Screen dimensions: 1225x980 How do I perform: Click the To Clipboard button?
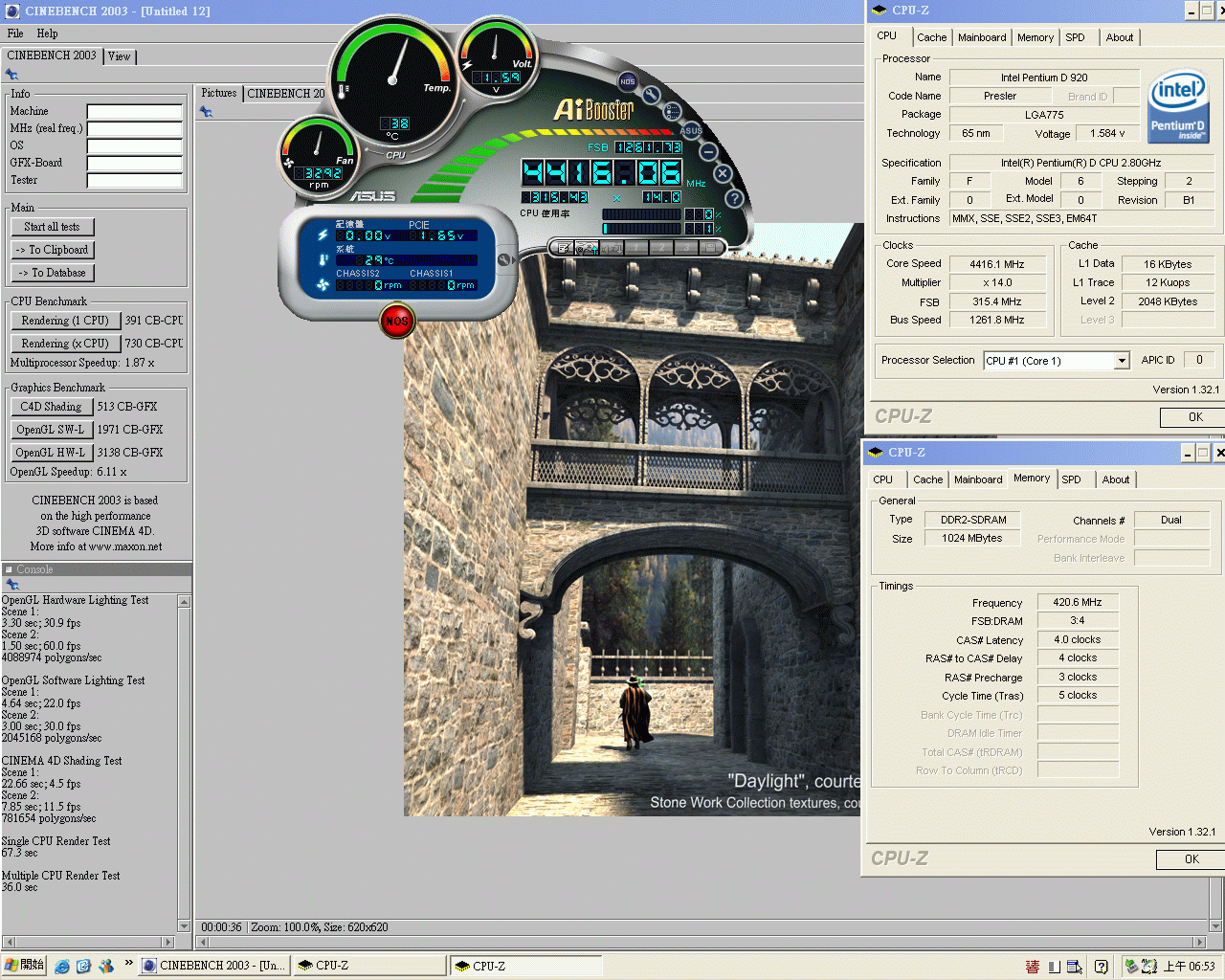coord(53,250)
